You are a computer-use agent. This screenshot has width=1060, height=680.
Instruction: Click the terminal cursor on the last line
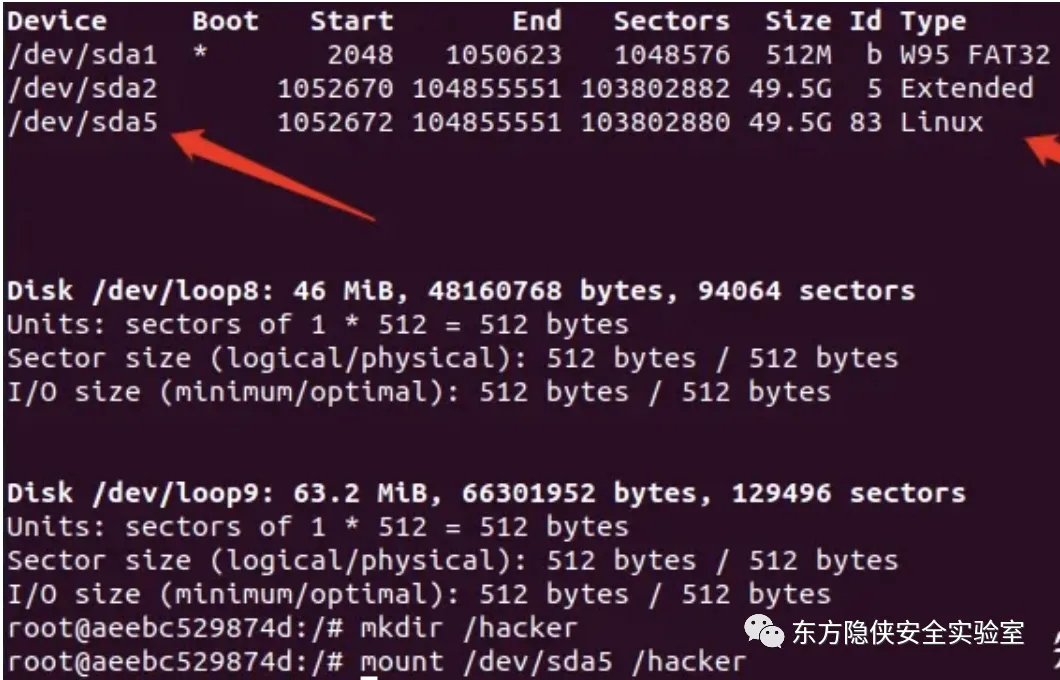(x=368, y=677)
